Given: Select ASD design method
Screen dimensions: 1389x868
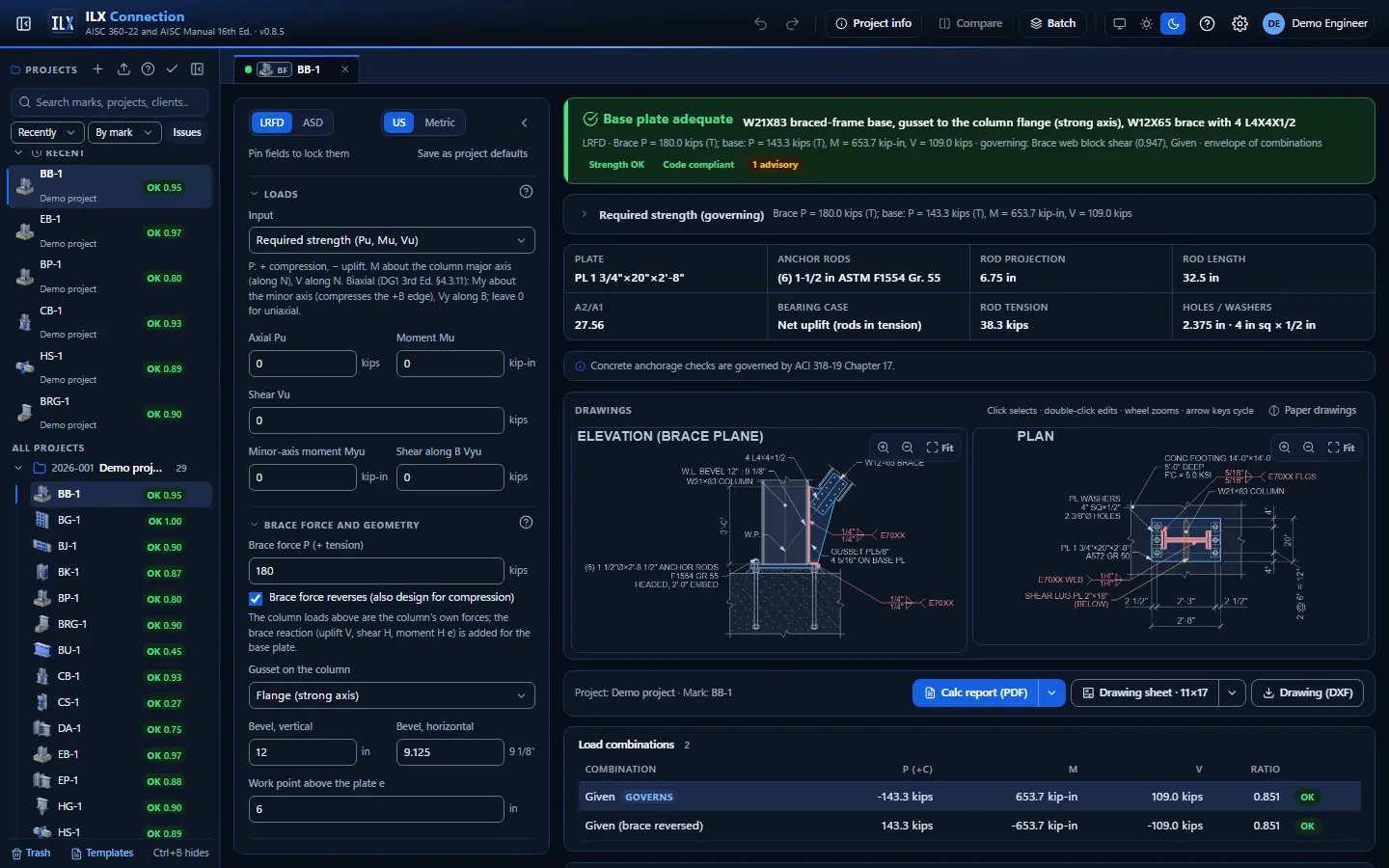Looking at the screenshot, I should click(313, 122).
